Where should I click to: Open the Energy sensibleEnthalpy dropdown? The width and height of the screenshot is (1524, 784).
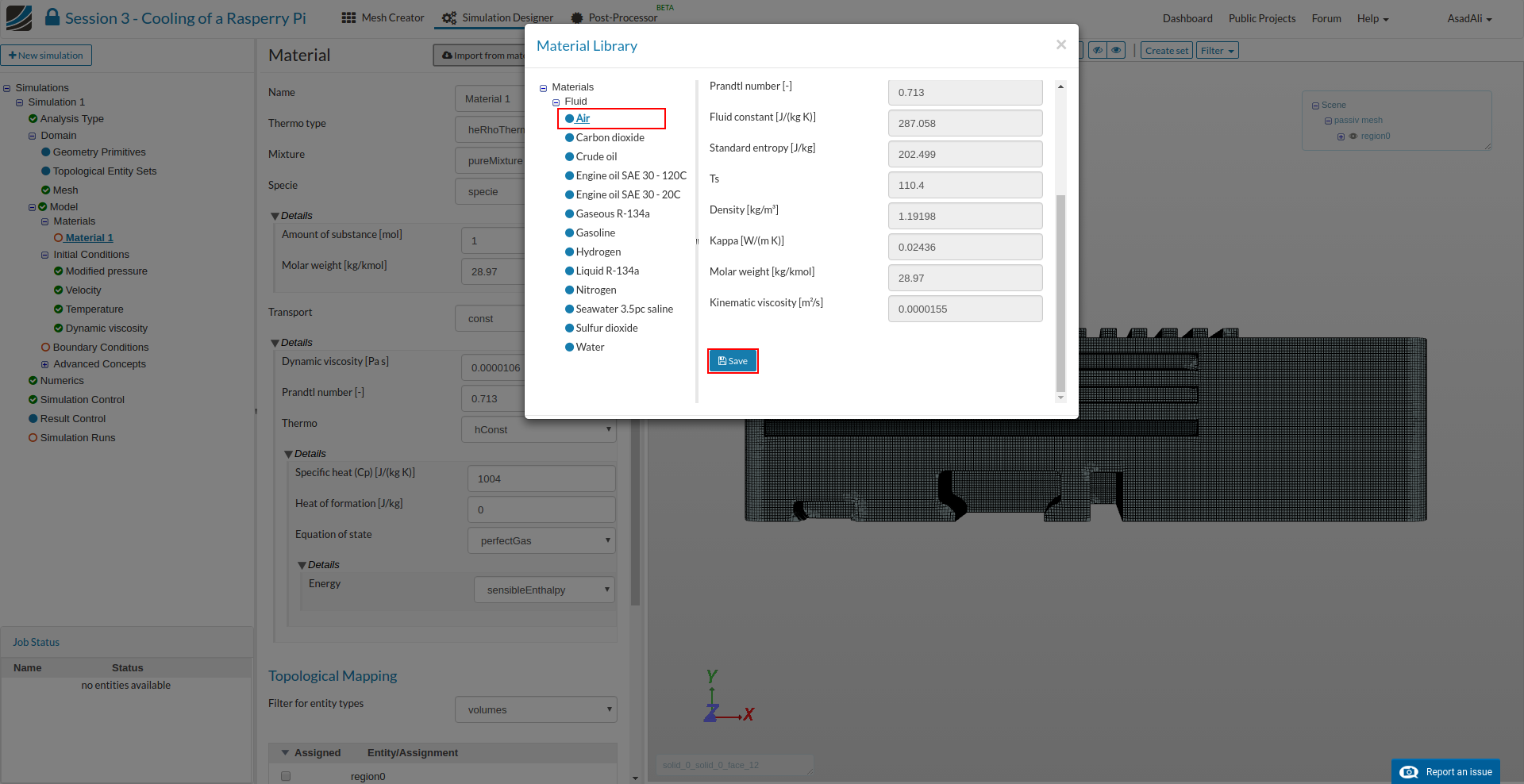click(545, 590)
